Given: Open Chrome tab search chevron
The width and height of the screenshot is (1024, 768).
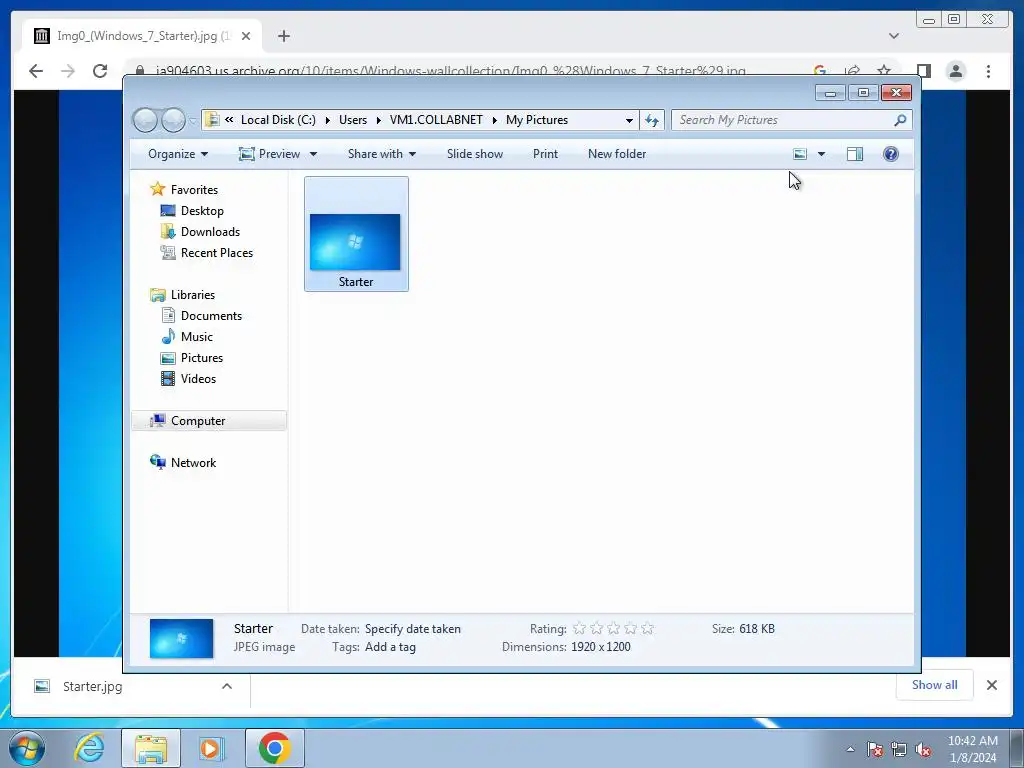Looking at the screenshot, I should [x=894, y=36].
